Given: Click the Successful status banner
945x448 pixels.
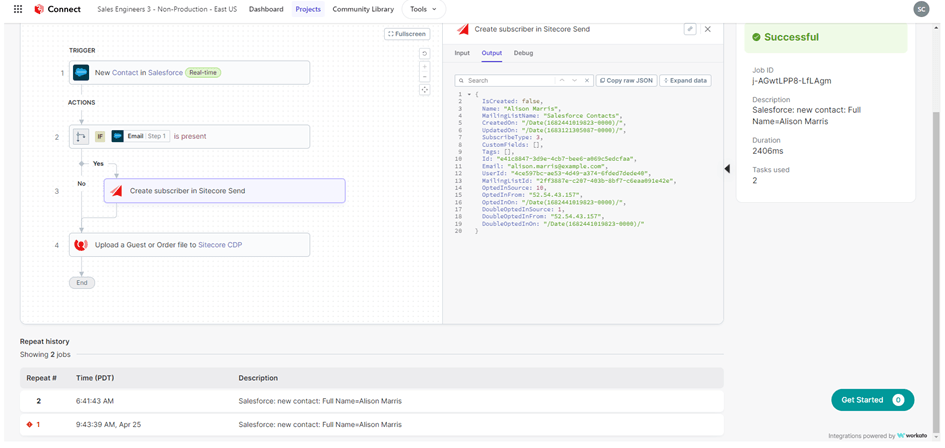Looking at the screenshot, I should click(x=826, y=37).
